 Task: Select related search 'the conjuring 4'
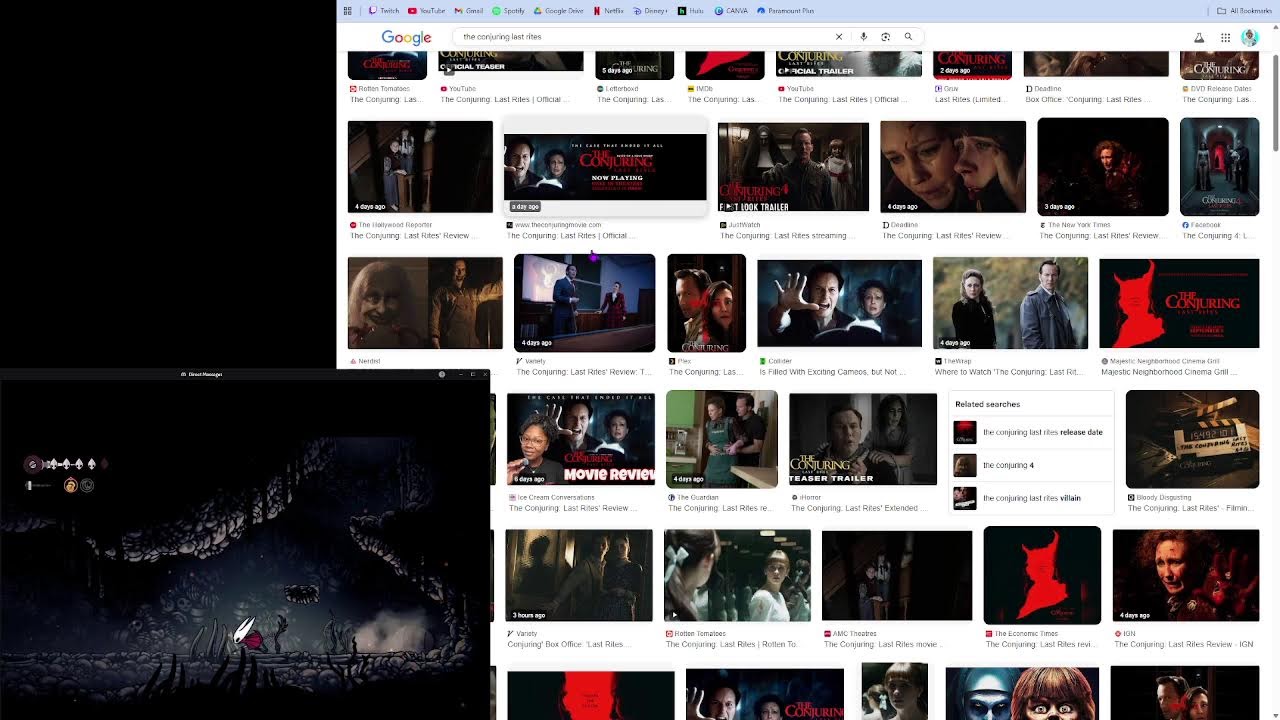click(x=1029, y=465)
